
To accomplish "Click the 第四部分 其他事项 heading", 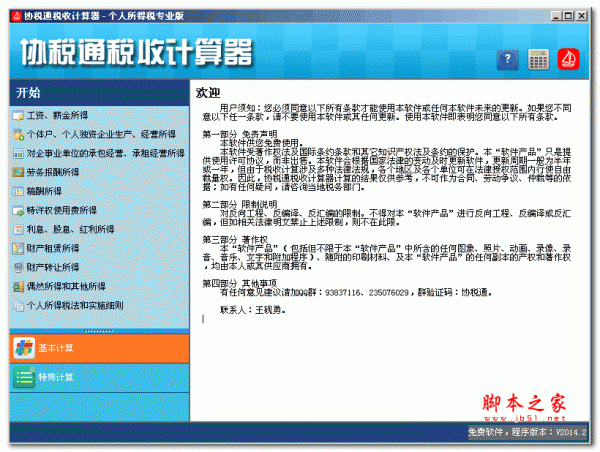I will coord(240,284).
